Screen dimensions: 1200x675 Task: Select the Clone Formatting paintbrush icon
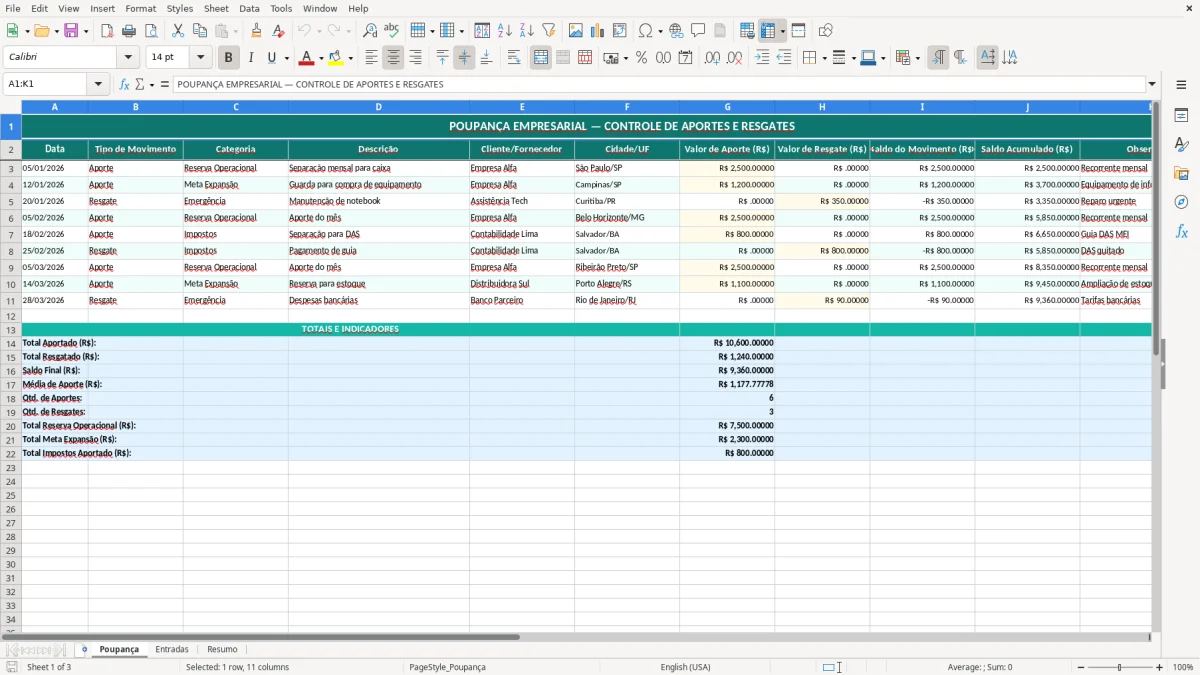pos(256,31)
